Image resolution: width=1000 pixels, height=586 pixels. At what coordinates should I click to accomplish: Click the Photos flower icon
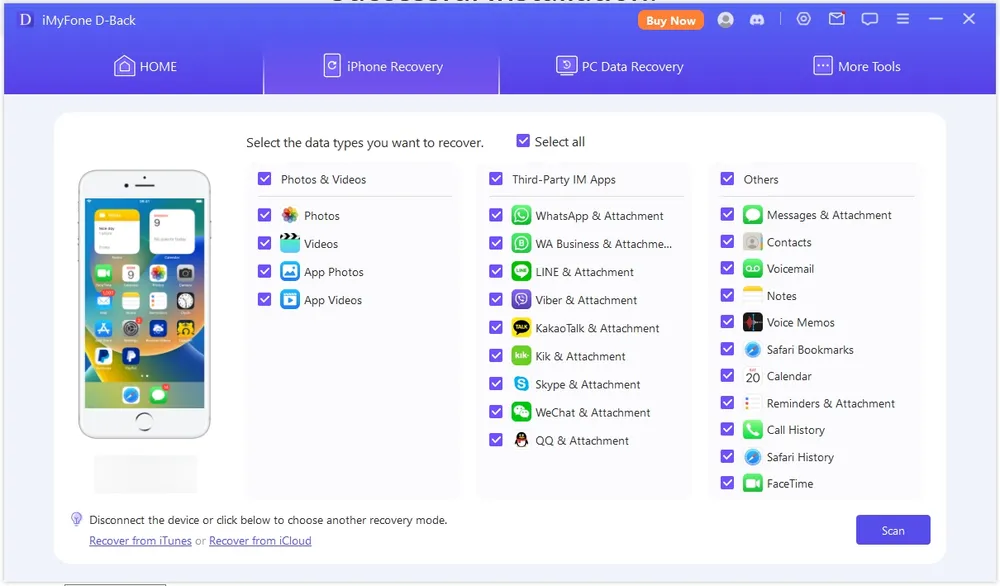click(290, 215)
